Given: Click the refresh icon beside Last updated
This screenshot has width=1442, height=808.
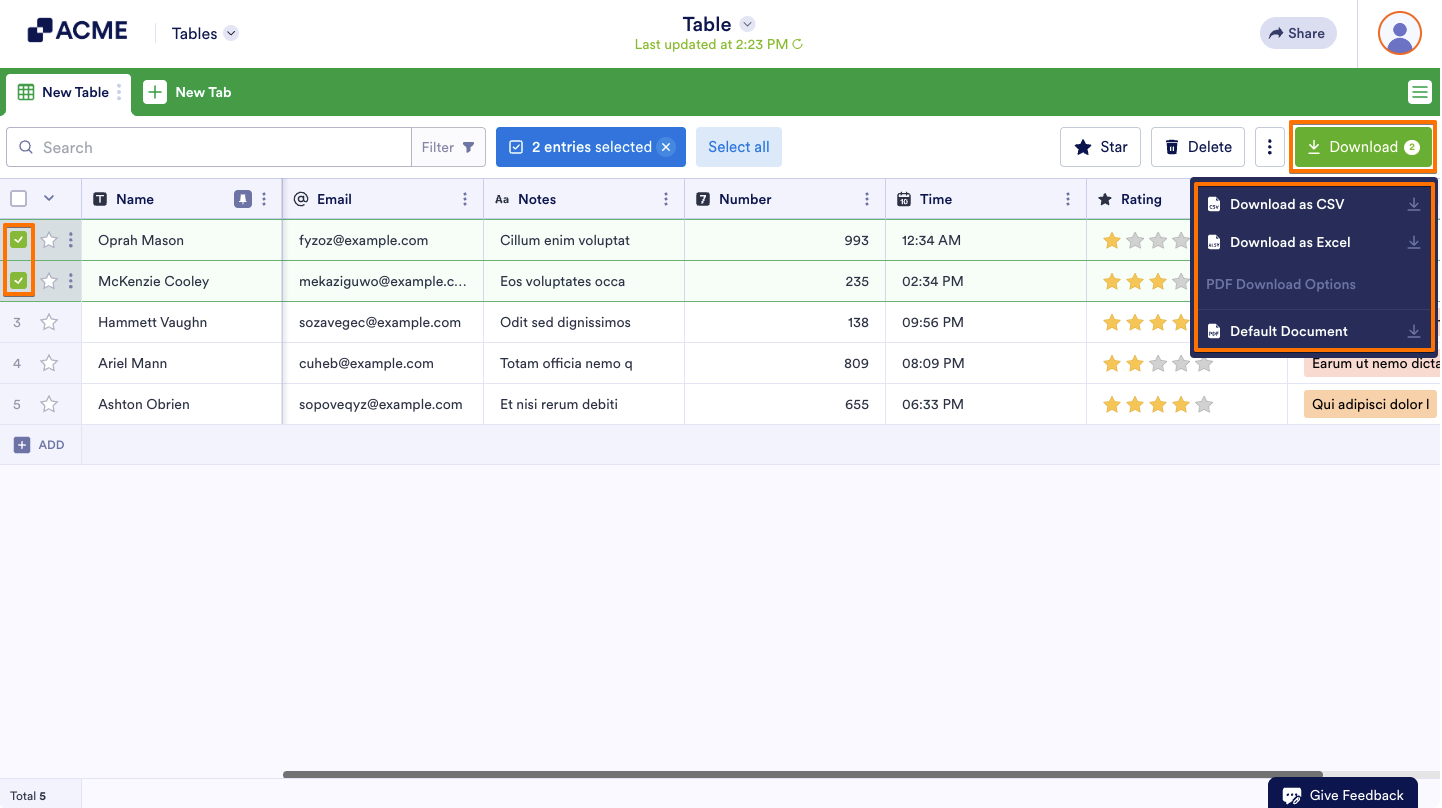Looking at the screenshot, I should [x=797, y=44].
